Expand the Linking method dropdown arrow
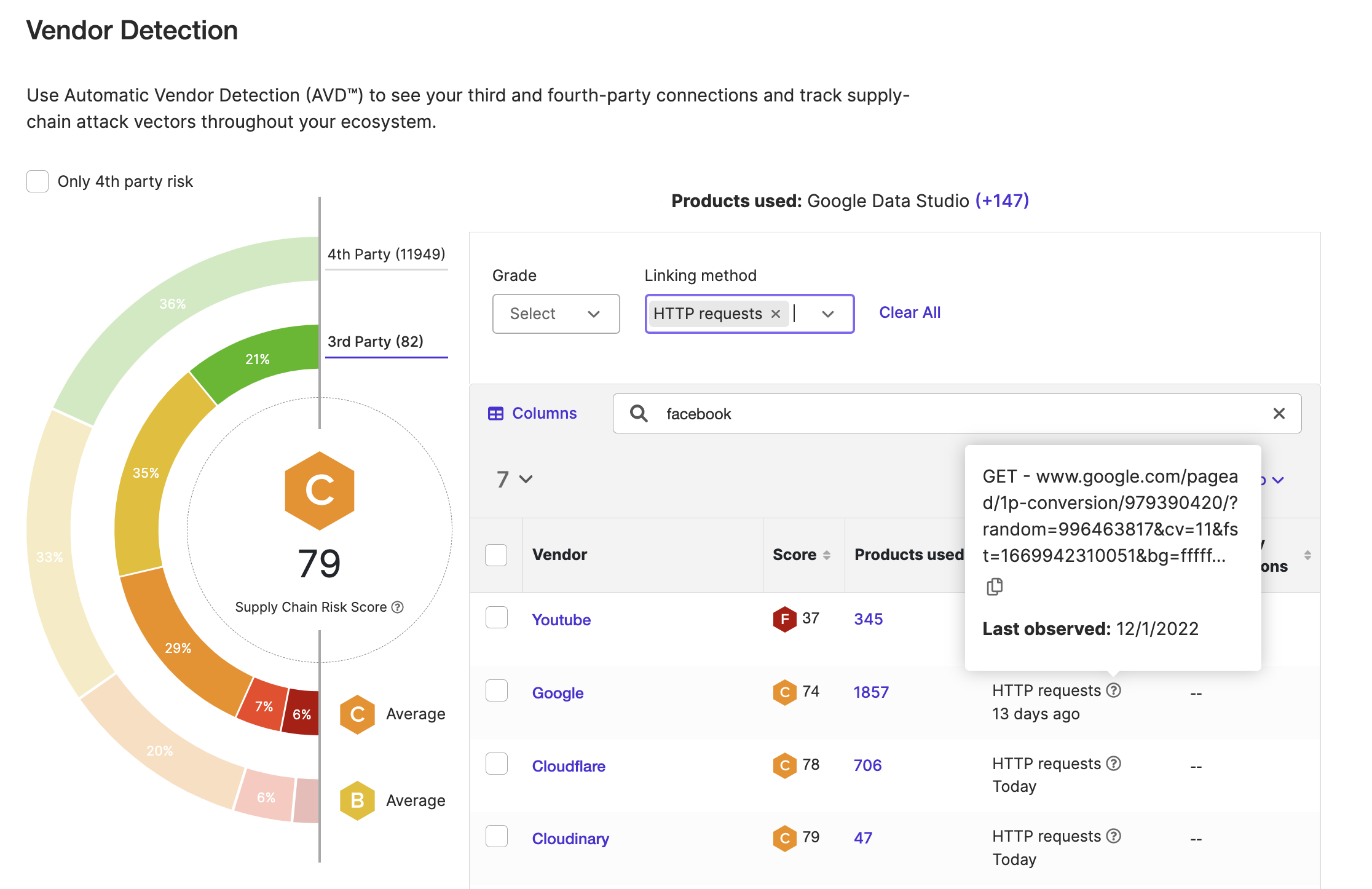 coord(827,314)
